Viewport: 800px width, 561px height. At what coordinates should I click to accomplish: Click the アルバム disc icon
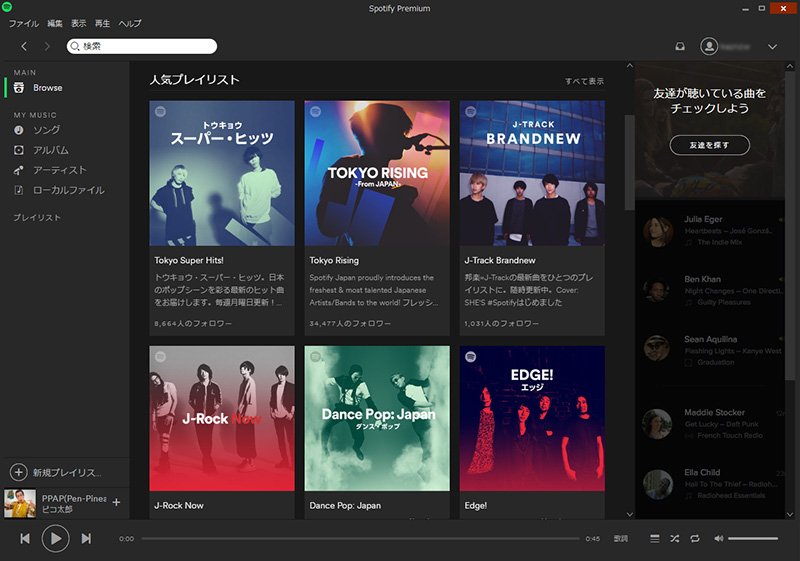[19, 150]
